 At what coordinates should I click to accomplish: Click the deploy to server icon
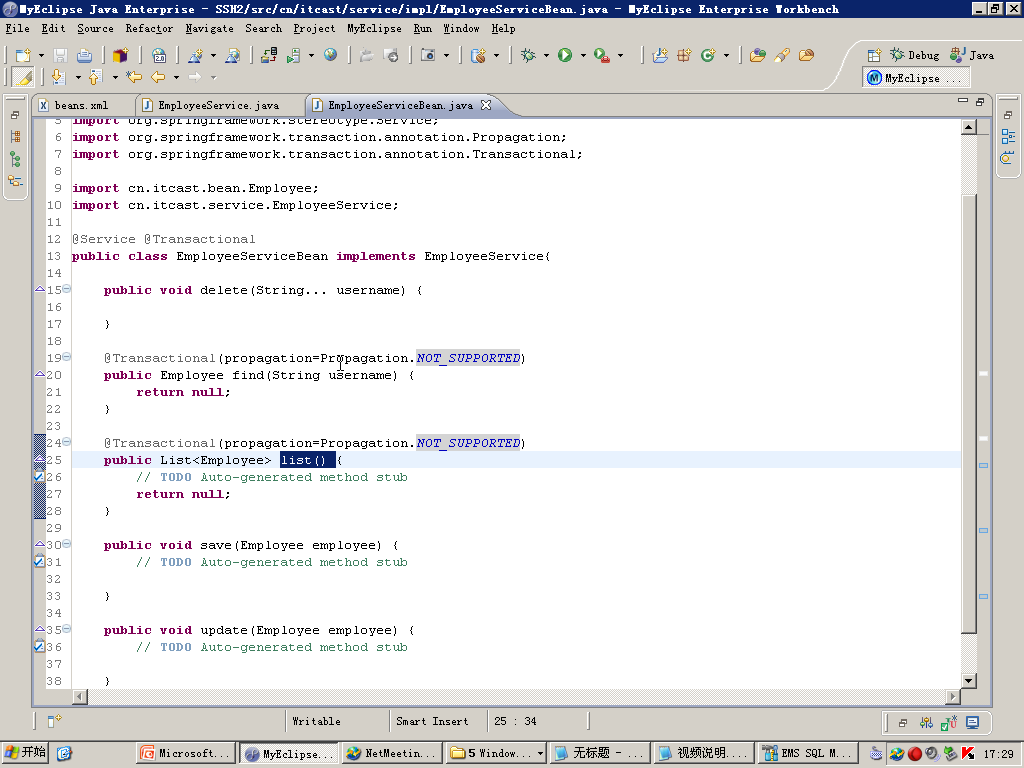[x=268, y=56]
